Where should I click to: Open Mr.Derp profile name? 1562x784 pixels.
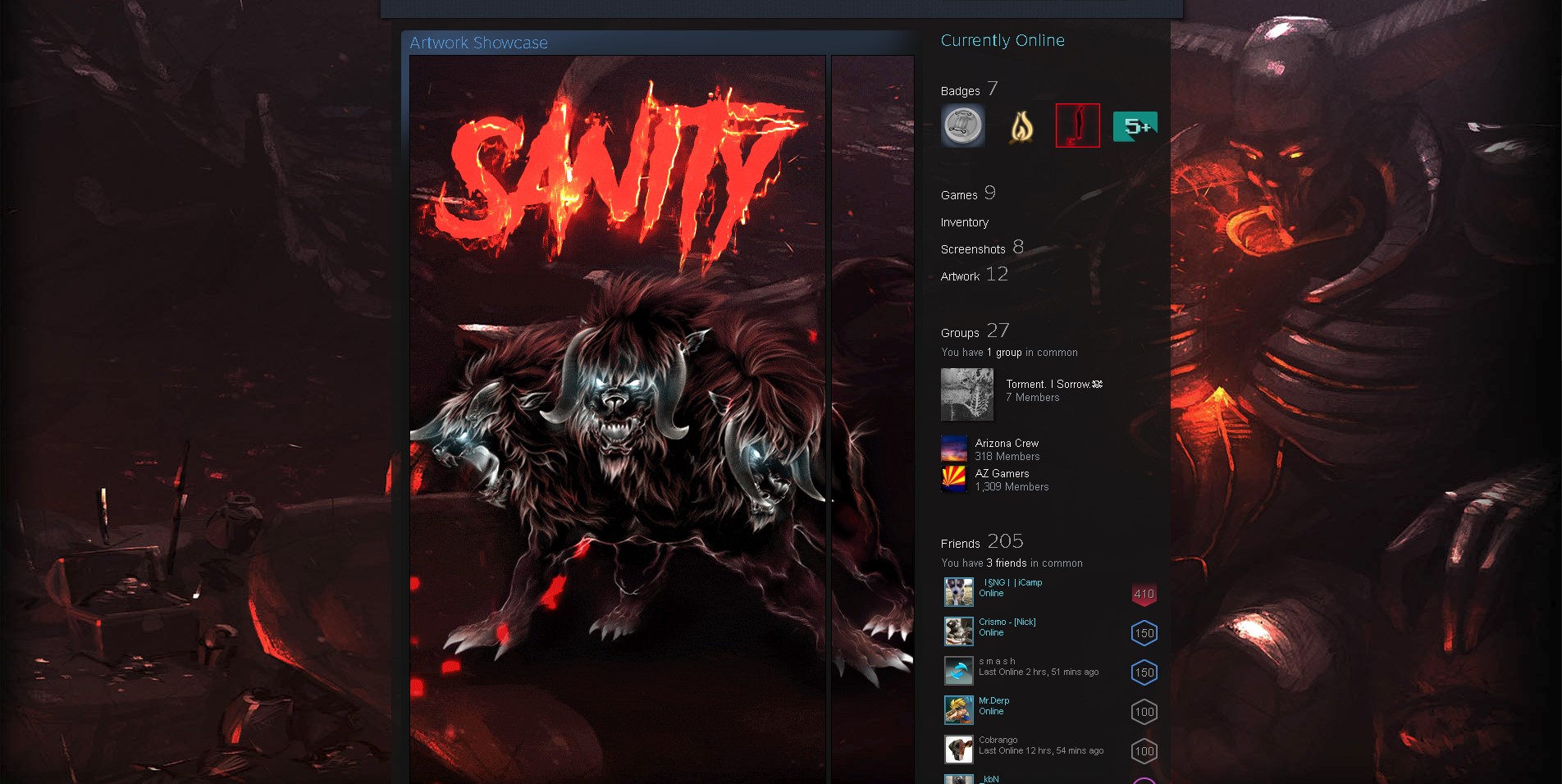[994, 700]
